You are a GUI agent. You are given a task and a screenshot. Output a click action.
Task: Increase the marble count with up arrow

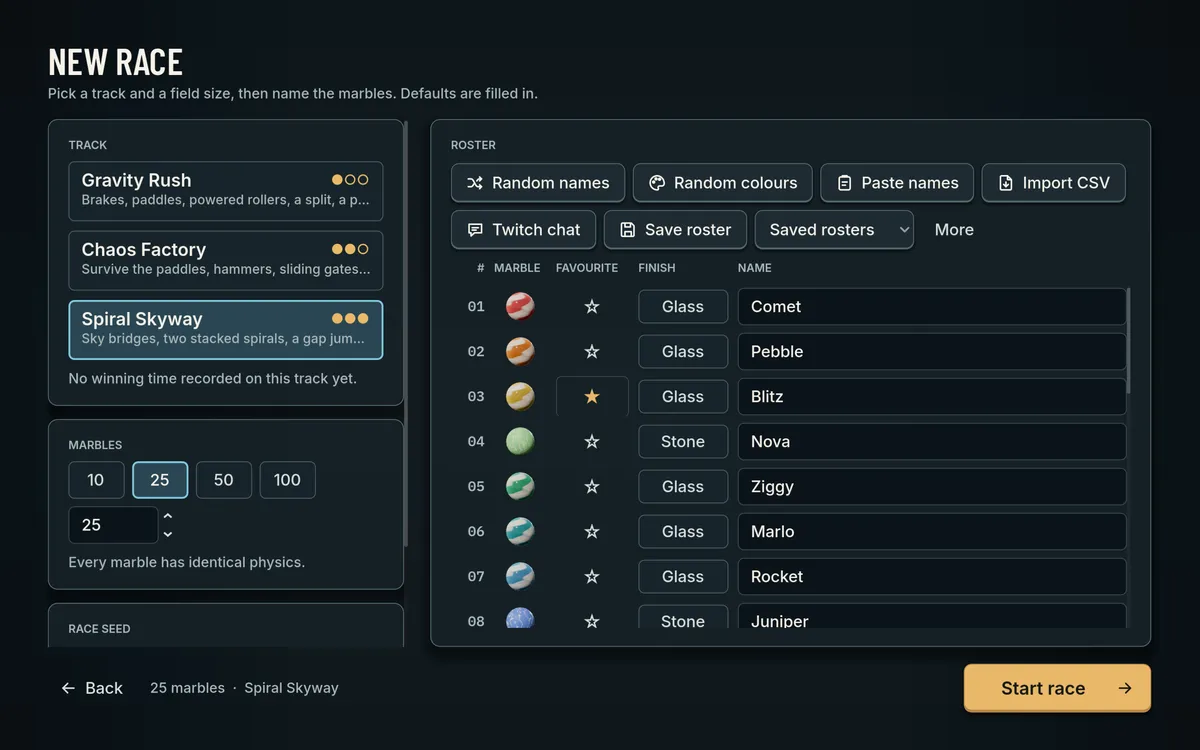168,516
